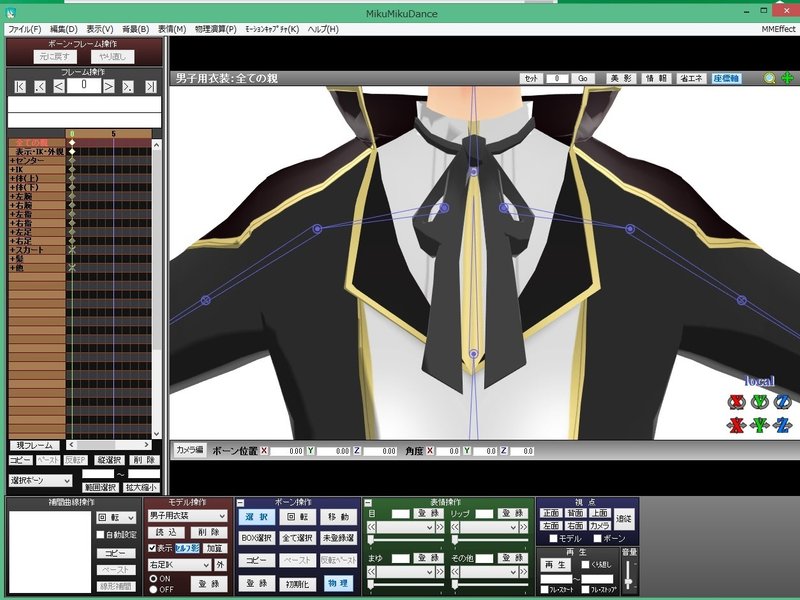Go to next keyframe button

pyautogui.click(x=128, y=87)
